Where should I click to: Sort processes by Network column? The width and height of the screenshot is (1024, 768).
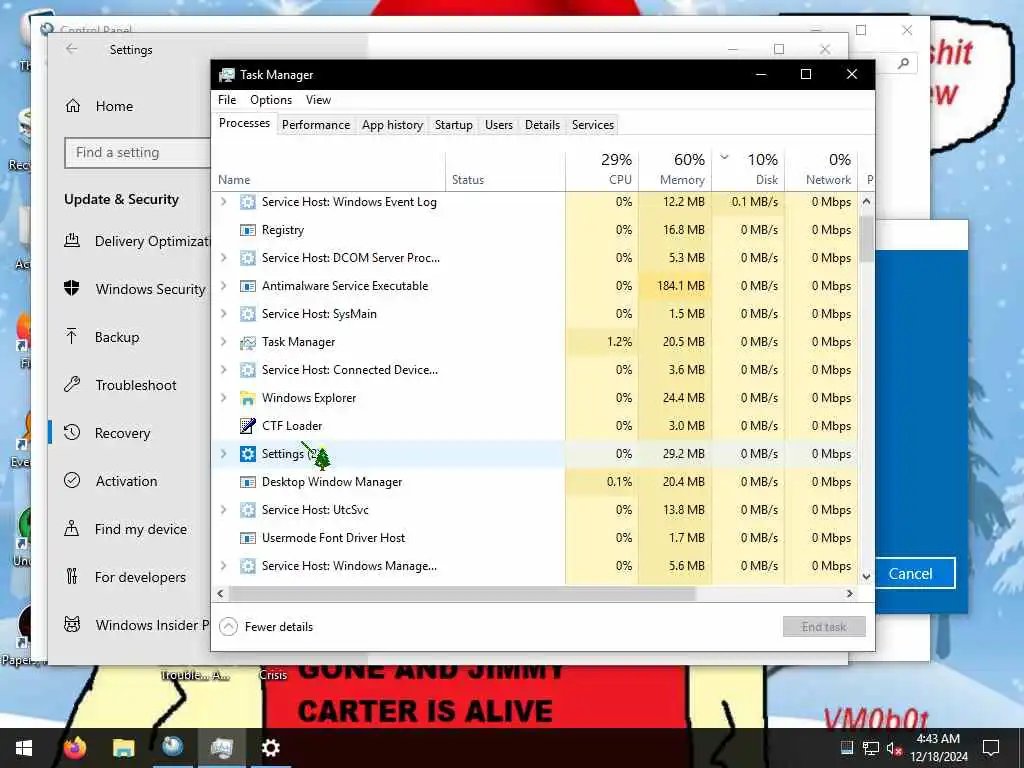(822, 170)
